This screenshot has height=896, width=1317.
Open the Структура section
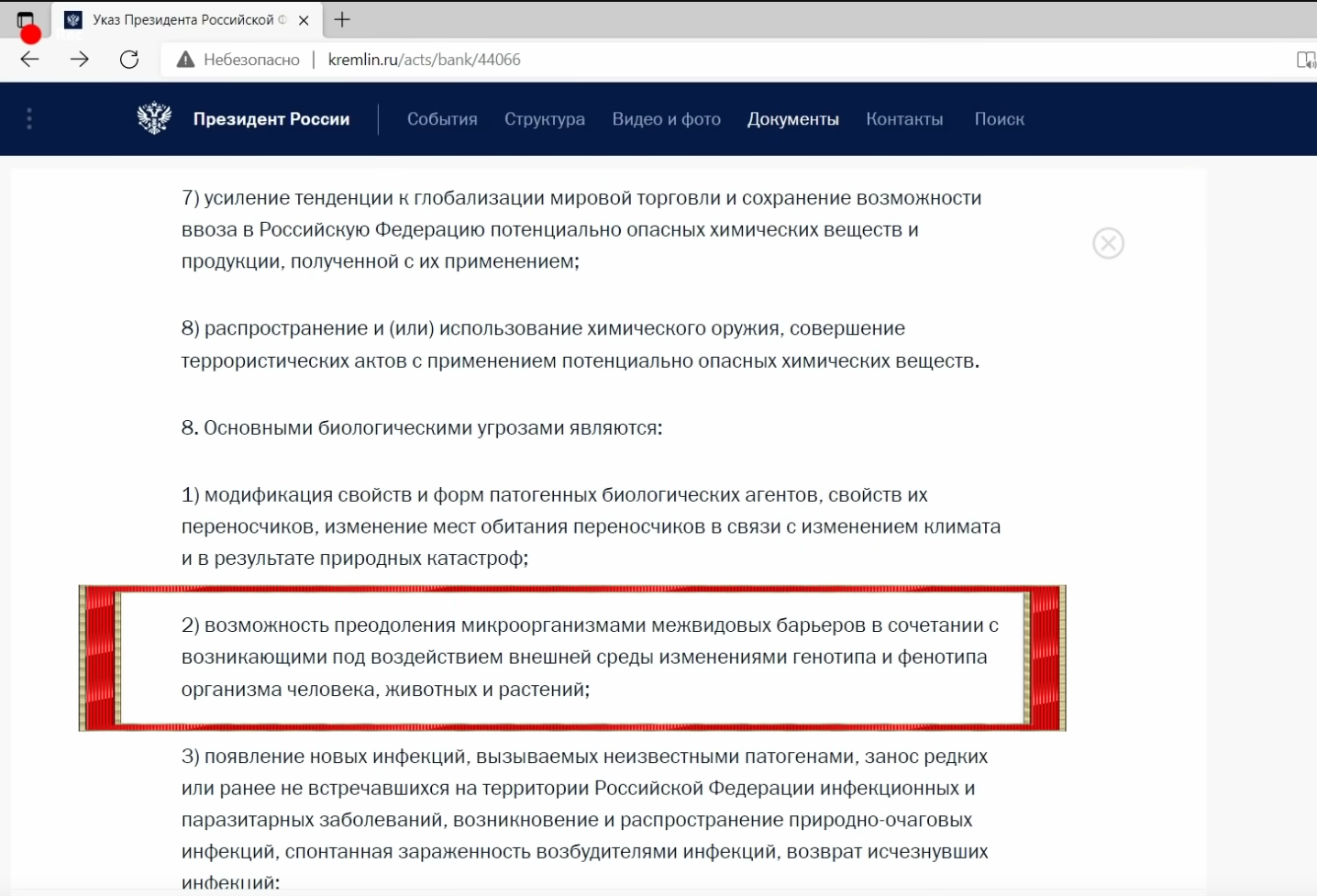click(x=545, y=119)
